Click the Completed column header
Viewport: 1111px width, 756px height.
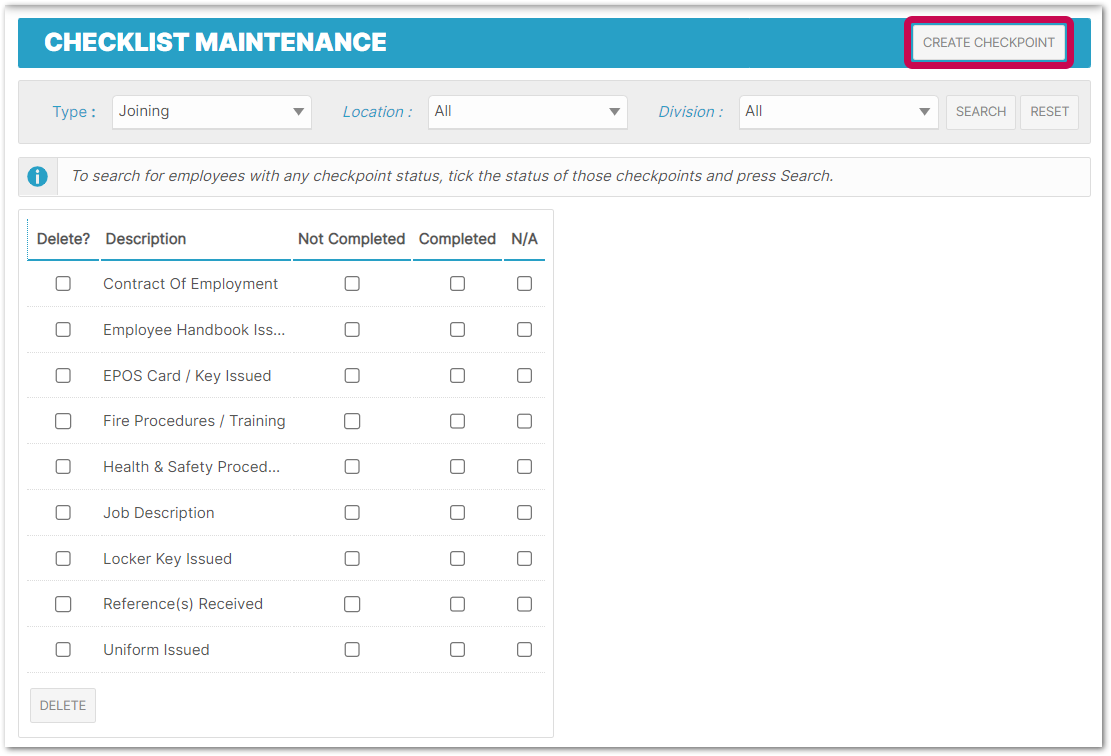click(x=457, y=239)
